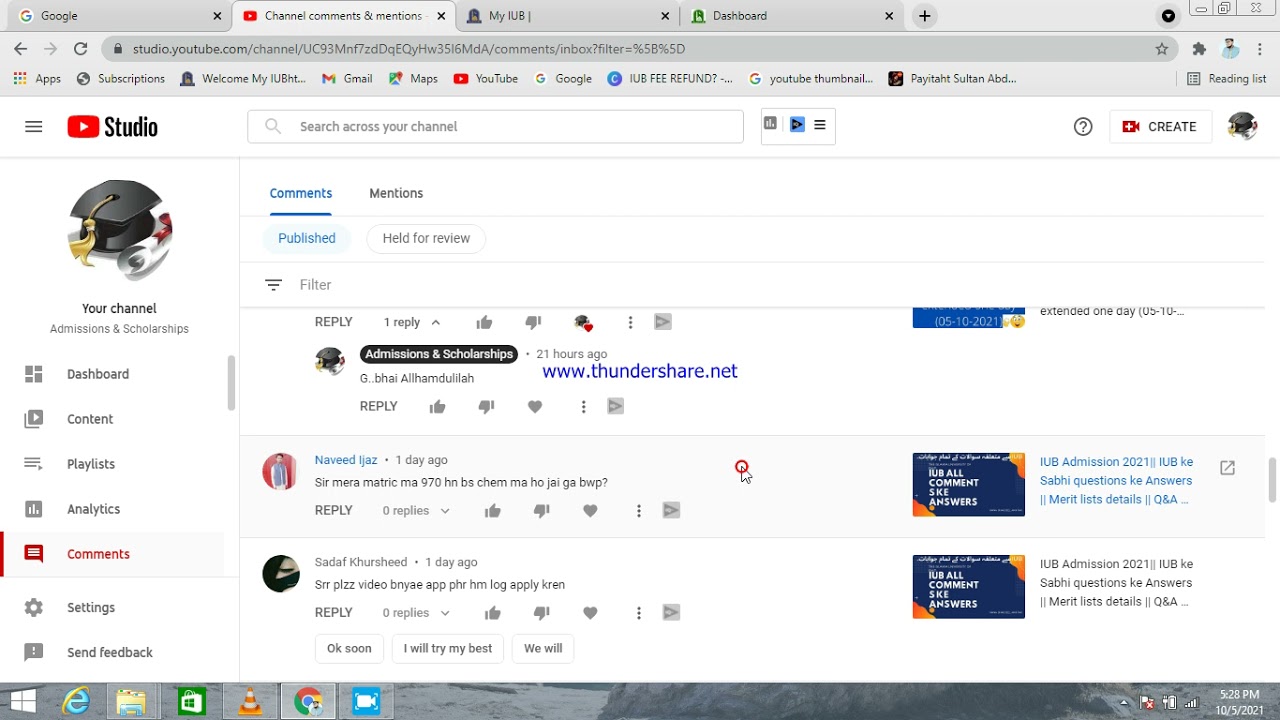Heart Sadaf Khursheed's comment
The image size is (1280, 720).
point(590,613)
